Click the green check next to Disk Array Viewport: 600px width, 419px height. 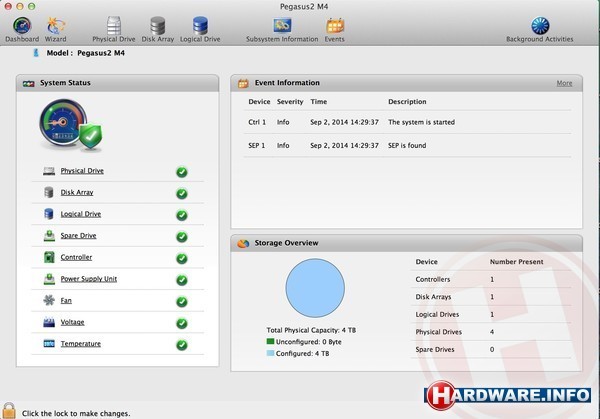tap(182, 194)
